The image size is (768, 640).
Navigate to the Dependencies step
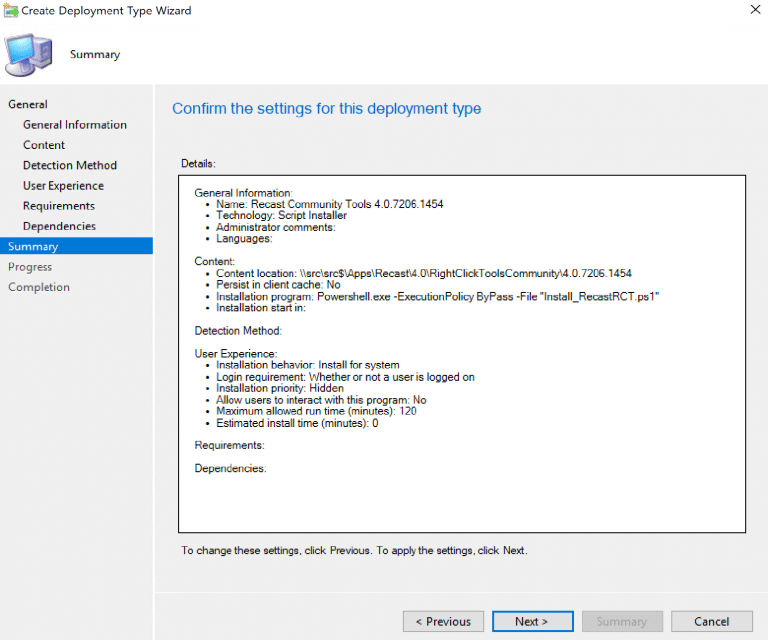pos(59,226)
